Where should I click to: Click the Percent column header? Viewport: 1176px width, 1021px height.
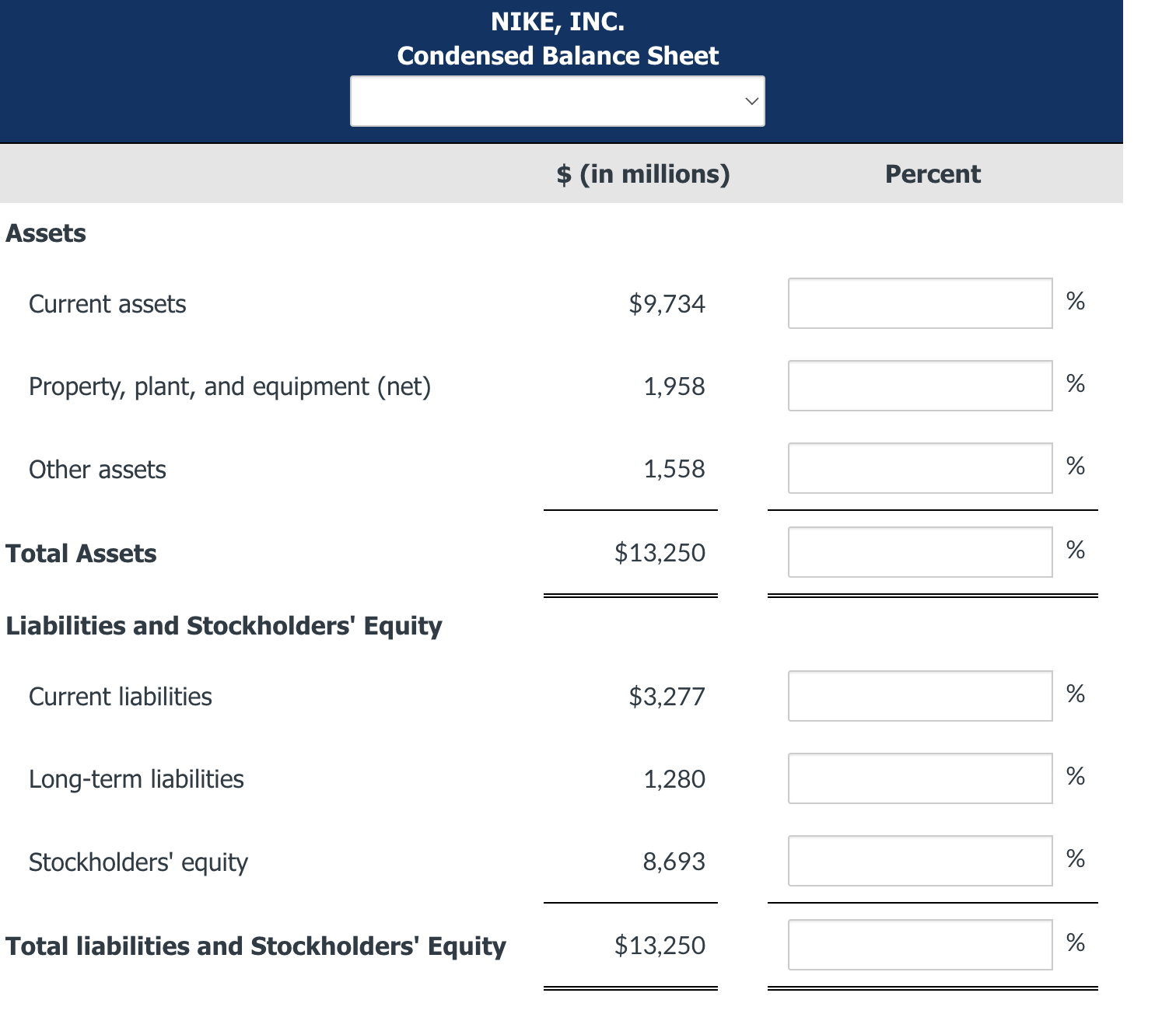pyautogui.click(x=932, y=173)
